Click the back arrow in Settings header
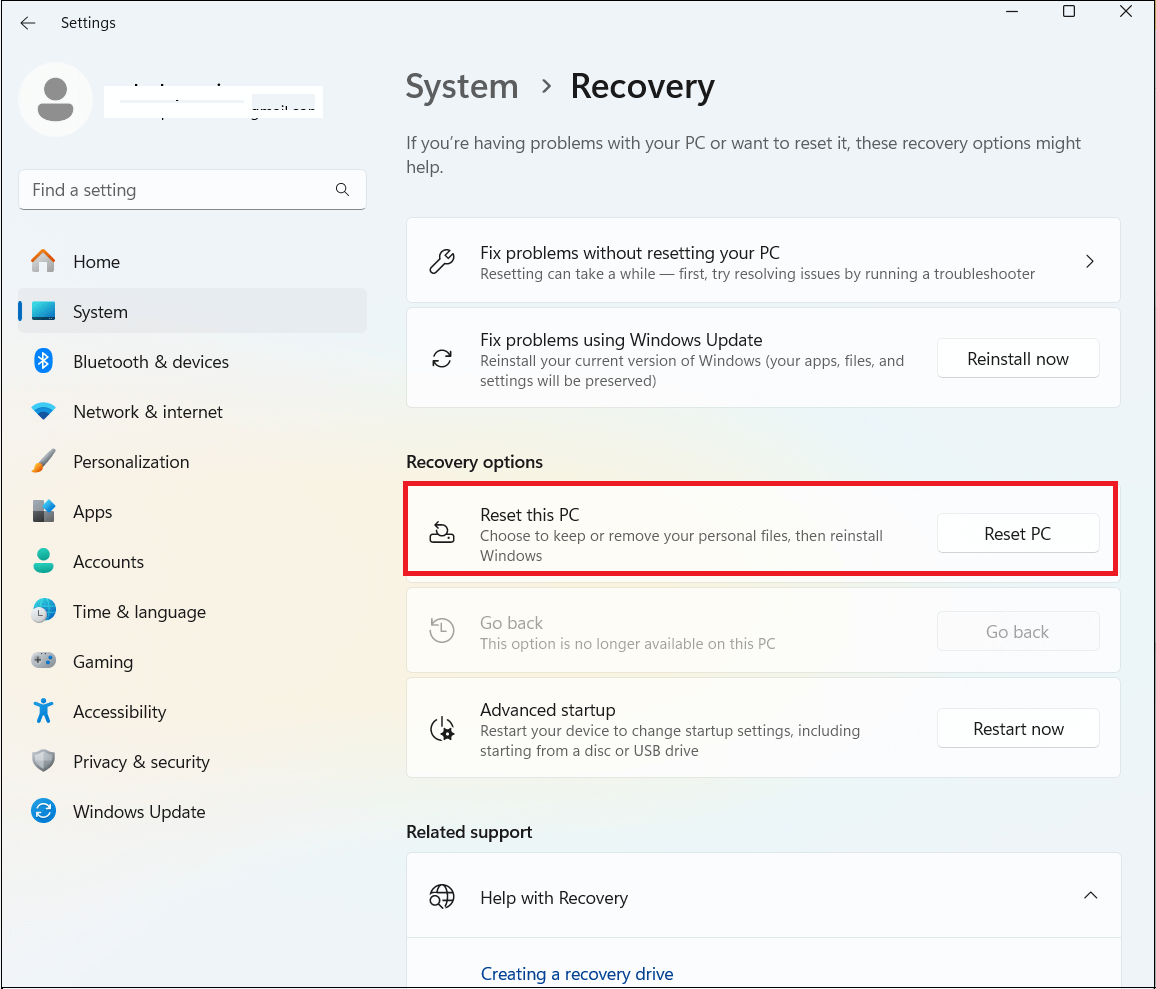Image resolution: width=1156 pixels, height=989 pixels. [x=28, y=23]
